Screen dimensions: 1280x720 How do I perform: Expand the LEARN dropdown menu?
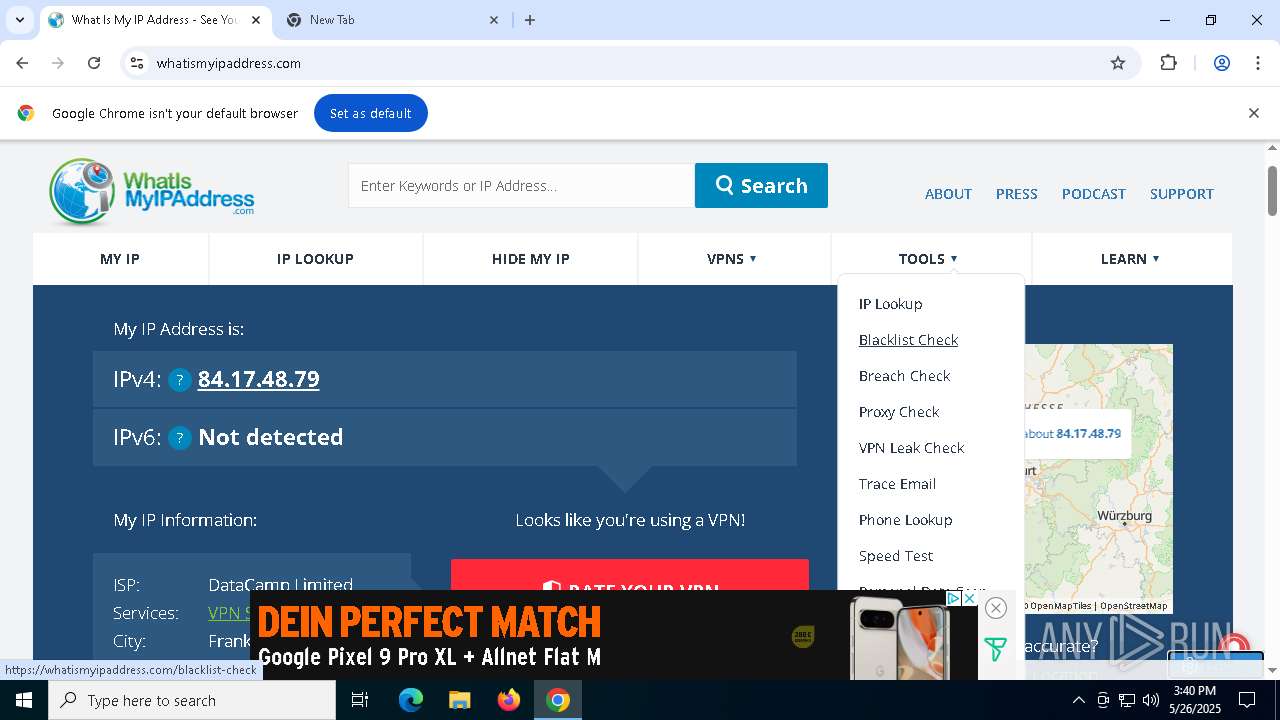point(1131,259)
